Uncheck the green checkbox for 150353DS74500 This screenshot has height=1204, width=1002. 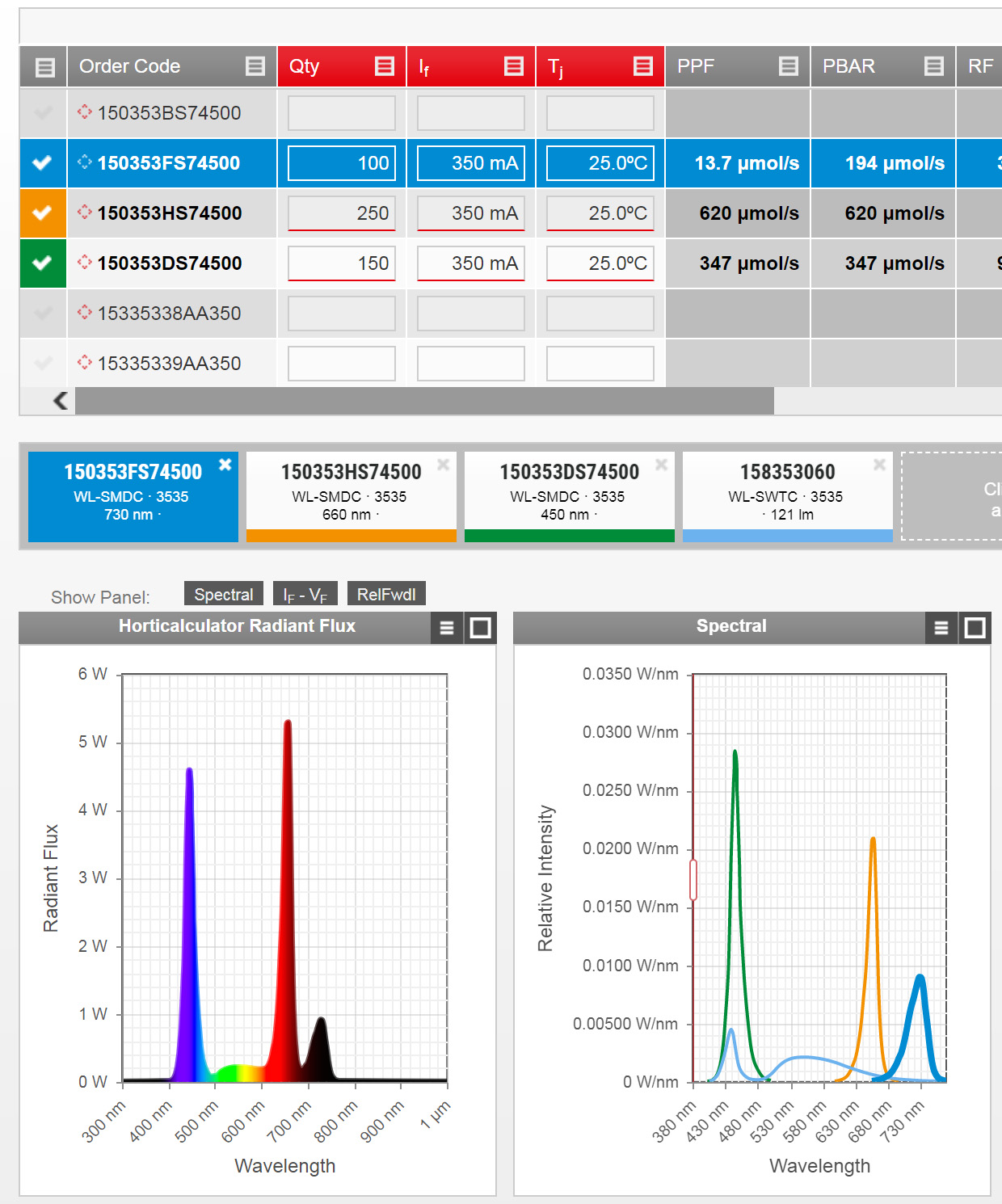43,263
